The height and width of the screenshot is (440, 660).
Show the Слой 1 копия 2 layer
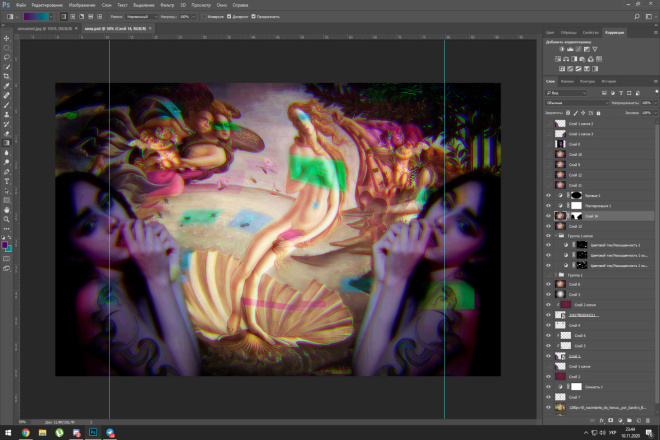(x=548, y=123)
